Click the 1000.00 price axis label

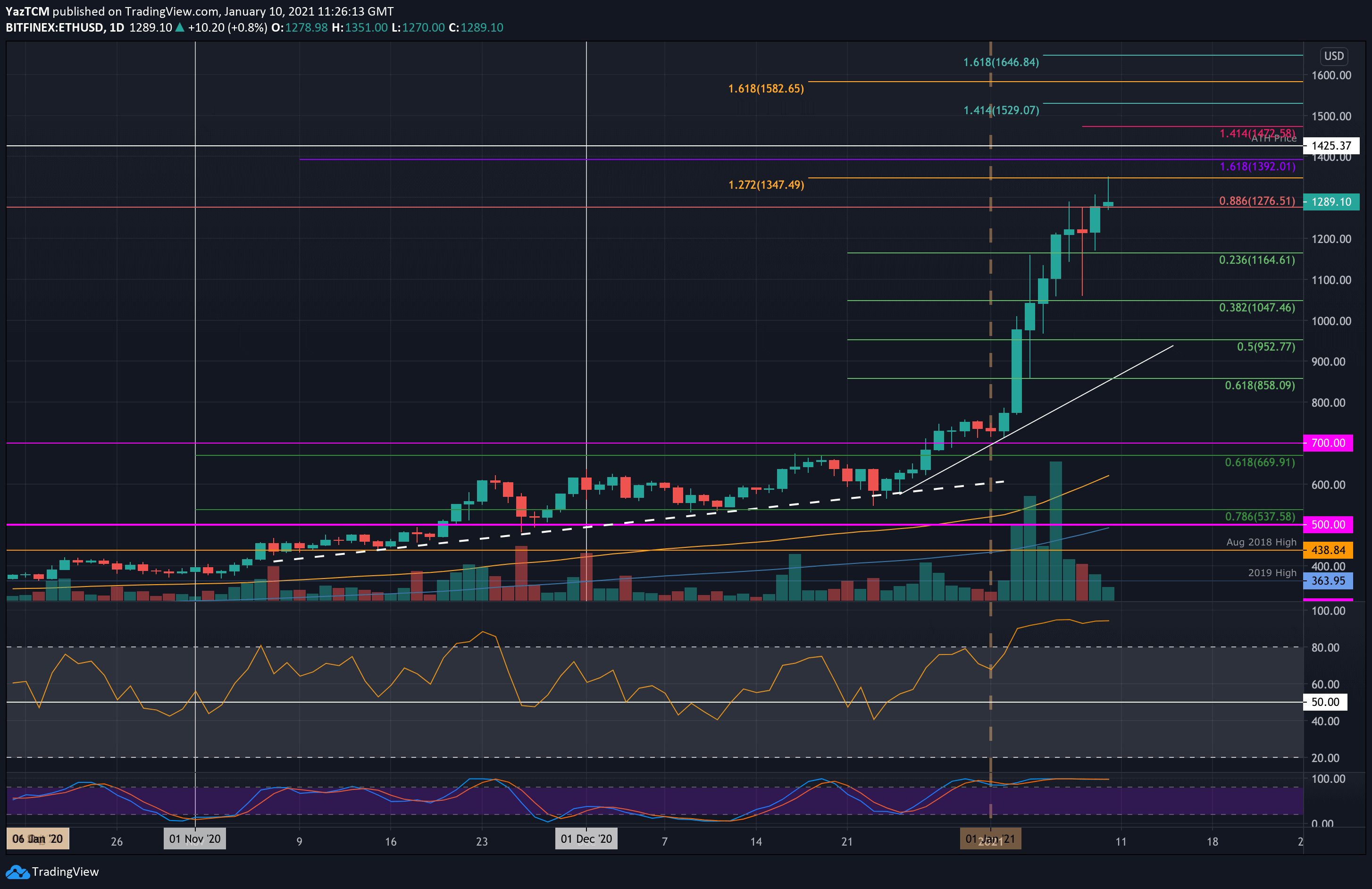click(x=1331, y=321)
